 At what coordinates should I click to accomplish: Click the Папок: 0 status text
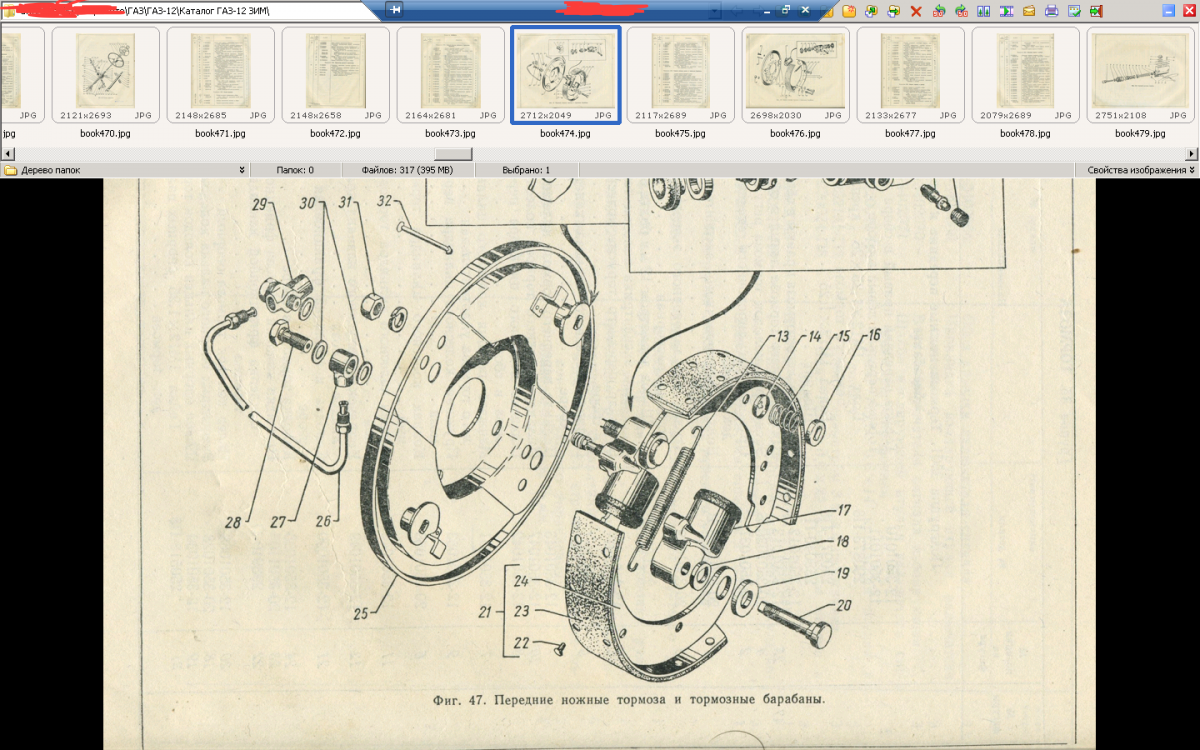tap(295, 170)
